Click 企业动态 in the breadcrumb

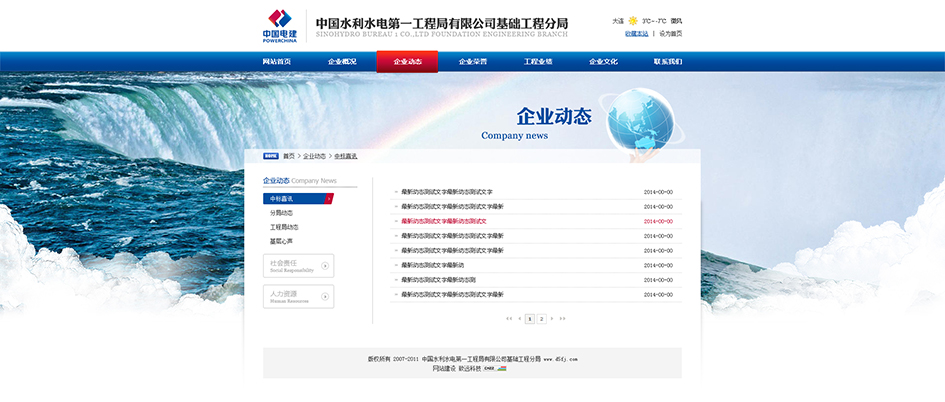point(314,156)
